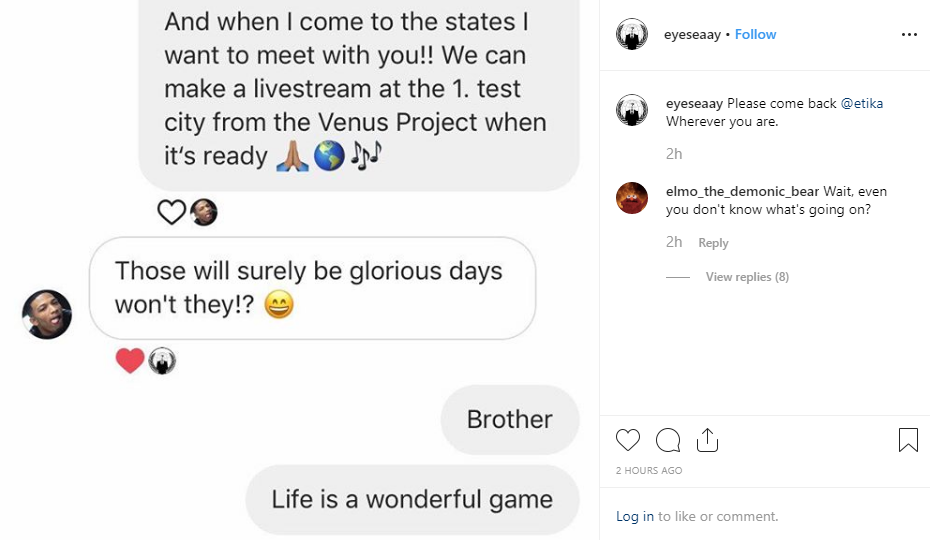Reply to elmo_the_demonic_bear's comment
930x540 pixels.
coord(713,243)
